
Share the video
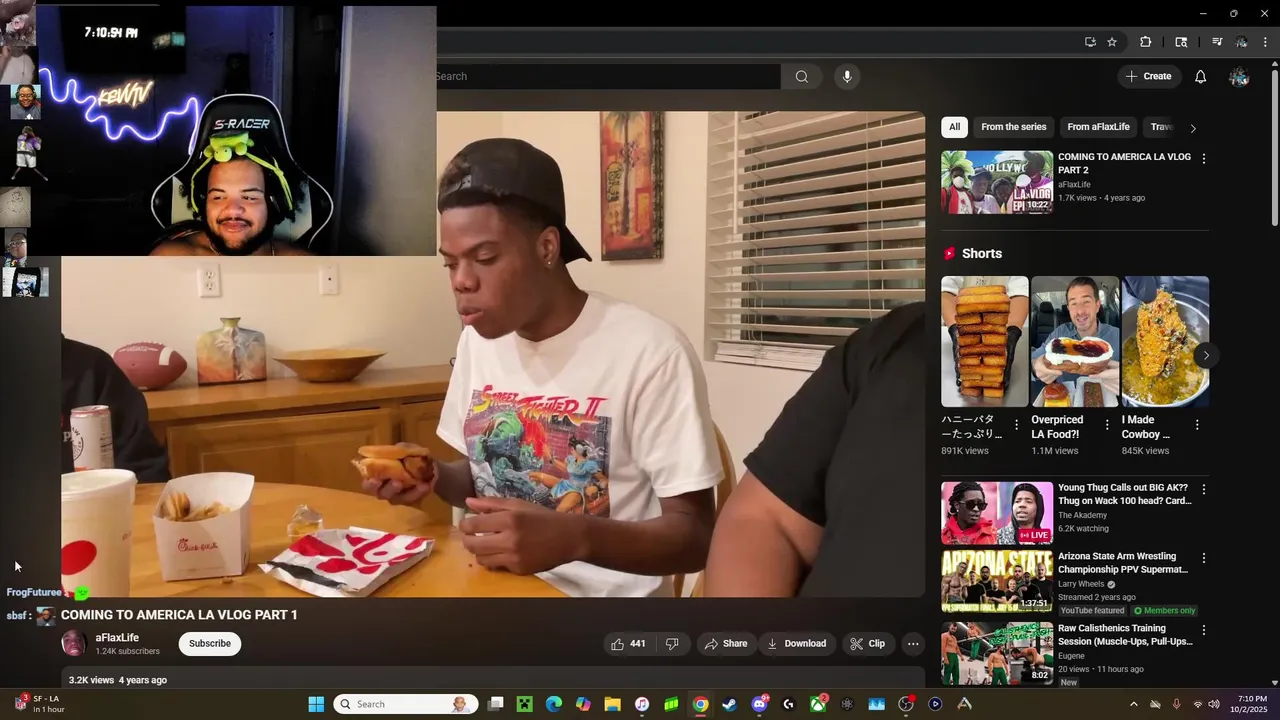point(726,644)
